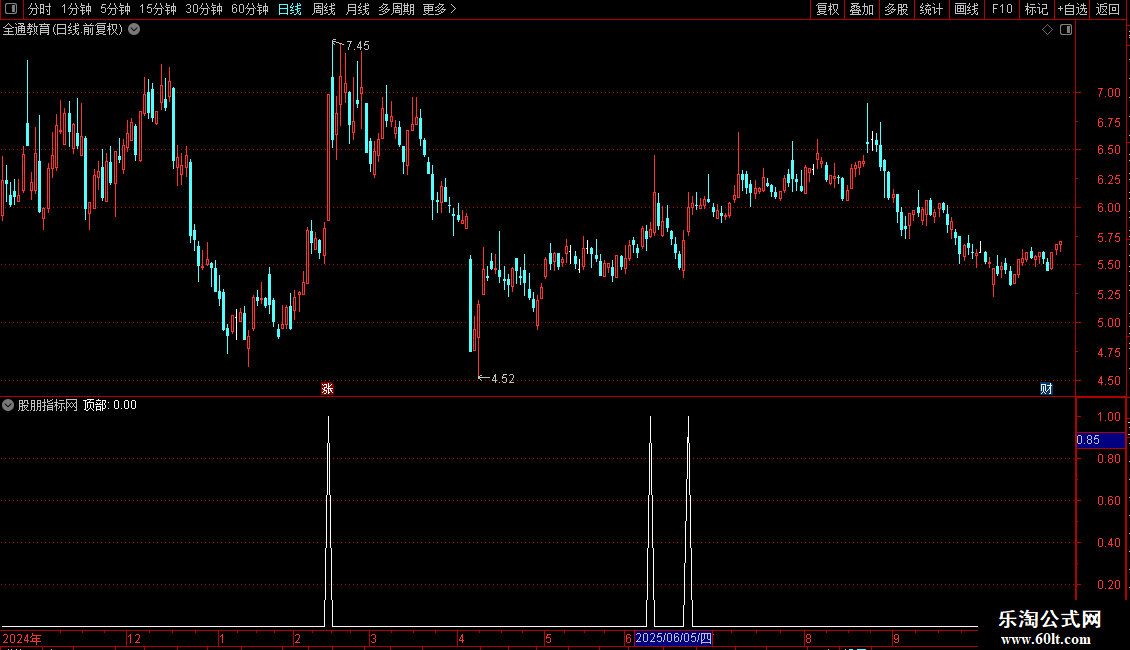The height and width of the screenshot is (650, 1130).
Task: Select the 1分钟 period
Action: click(76, 9)
